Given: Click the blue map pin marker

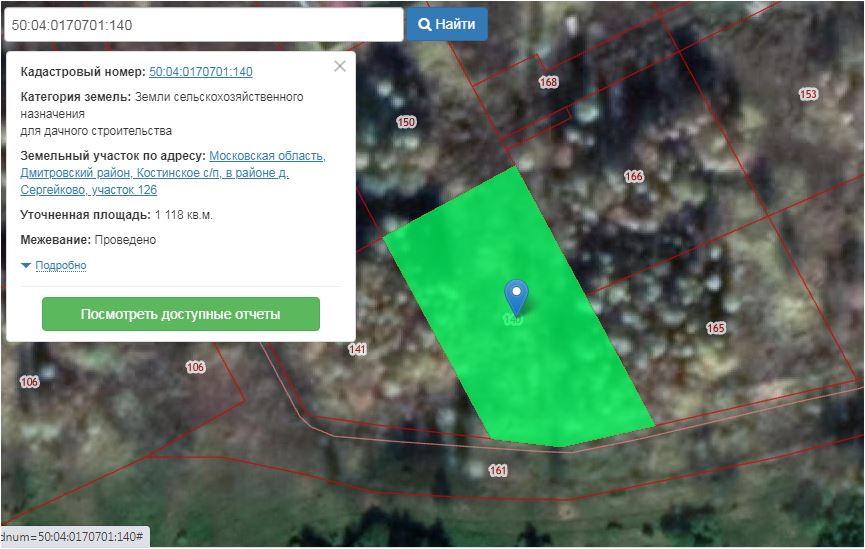Looking at the screenshot, I should point(516,296).
